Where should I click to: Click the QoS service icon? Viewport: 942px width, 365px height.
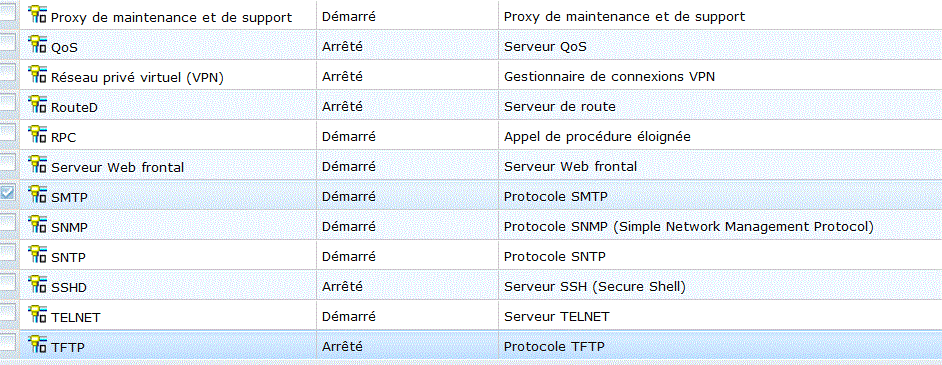click(38, 43)
